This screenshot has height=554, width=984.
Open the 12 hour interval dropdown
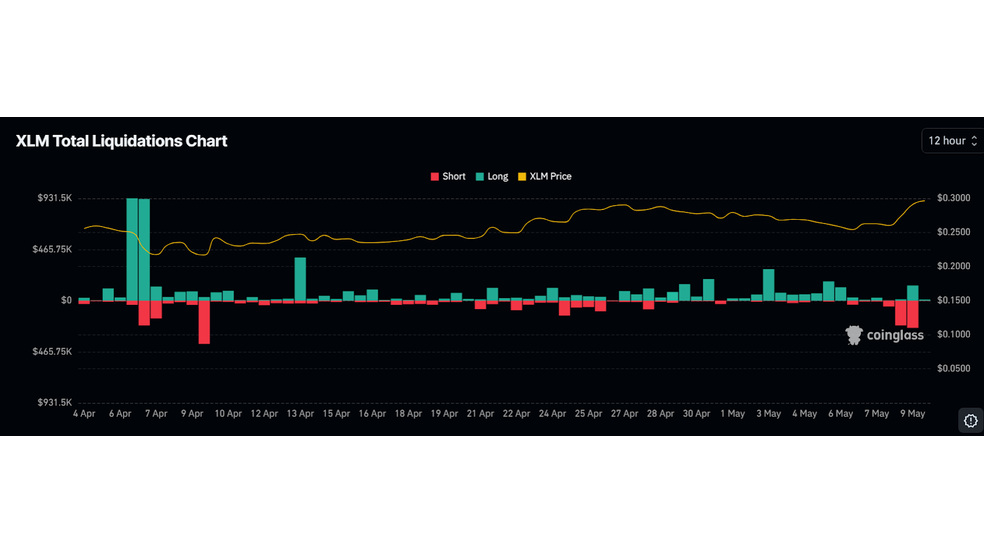(x=952, y=141)
